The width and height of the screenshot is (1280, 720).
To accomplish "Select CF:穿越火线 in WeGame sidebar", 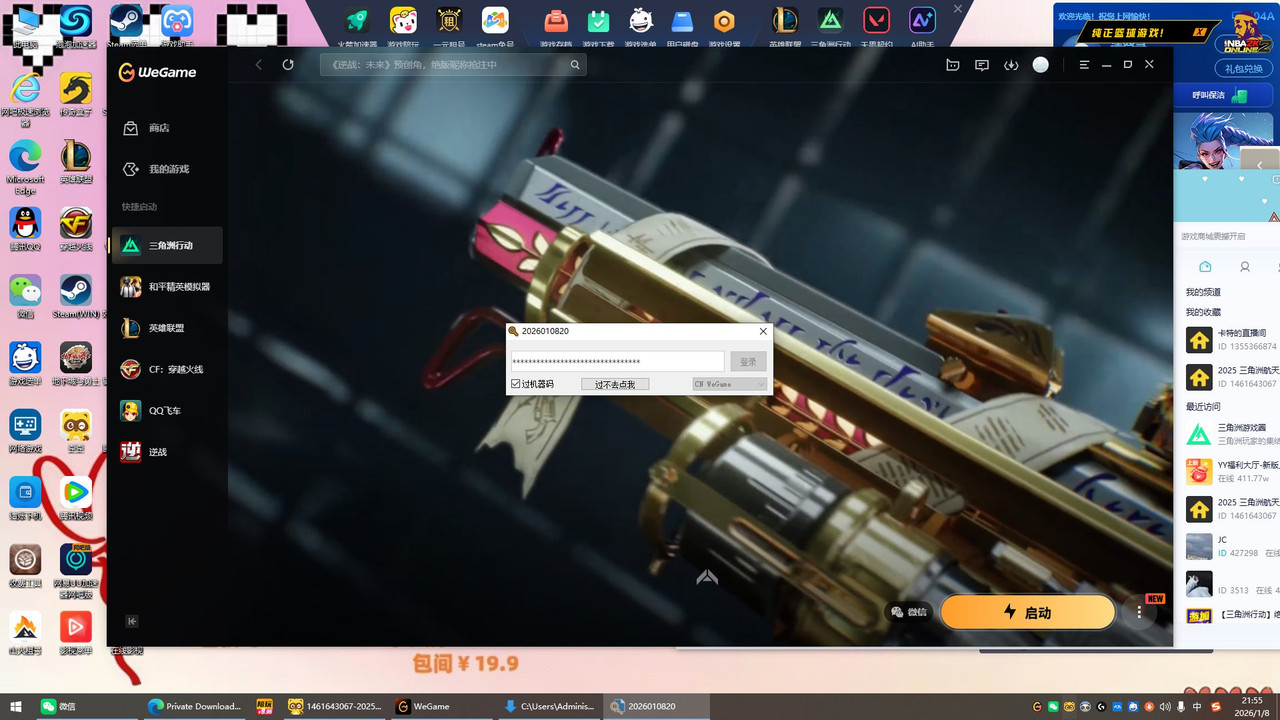I will tap(166, 369).
